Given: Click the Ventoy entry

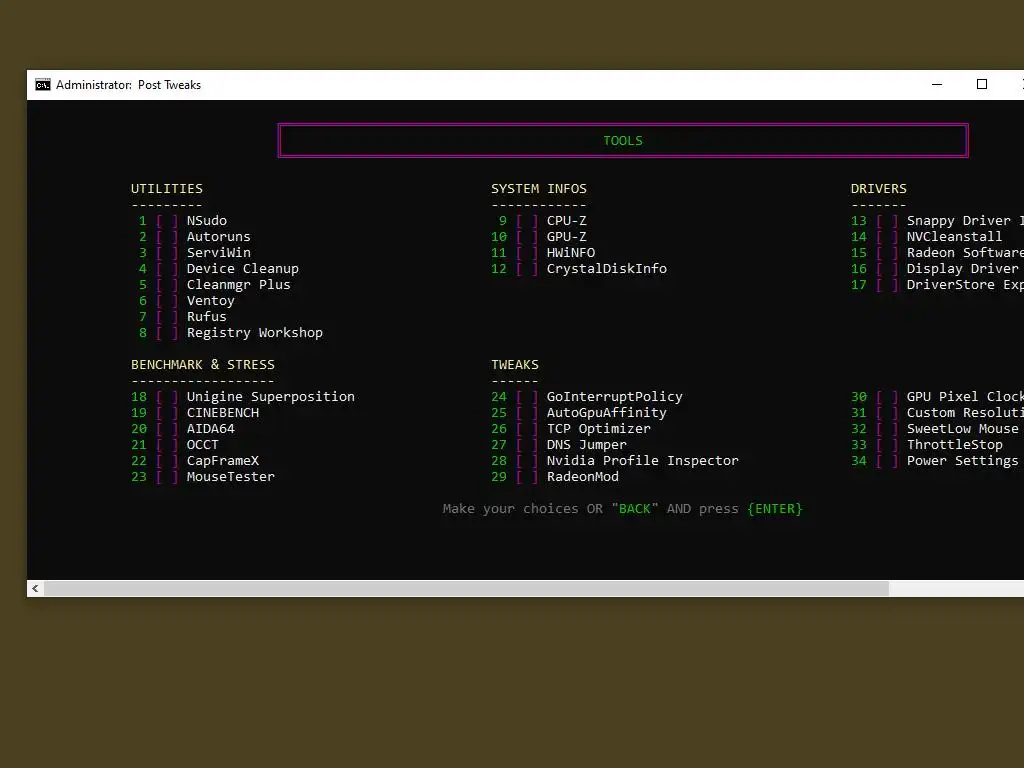Looking at the screenshot, I should tap(210, 300).
